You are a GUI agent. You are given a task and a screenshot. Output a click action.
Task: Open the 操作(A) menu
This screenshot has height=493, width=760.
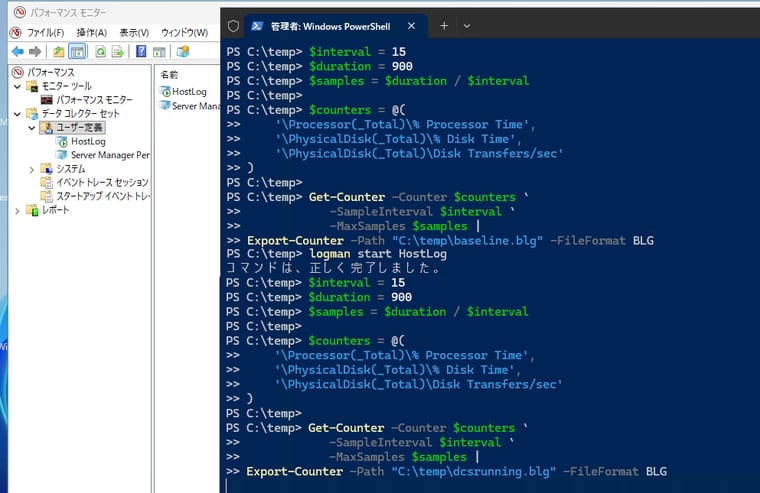coord(92,32)
